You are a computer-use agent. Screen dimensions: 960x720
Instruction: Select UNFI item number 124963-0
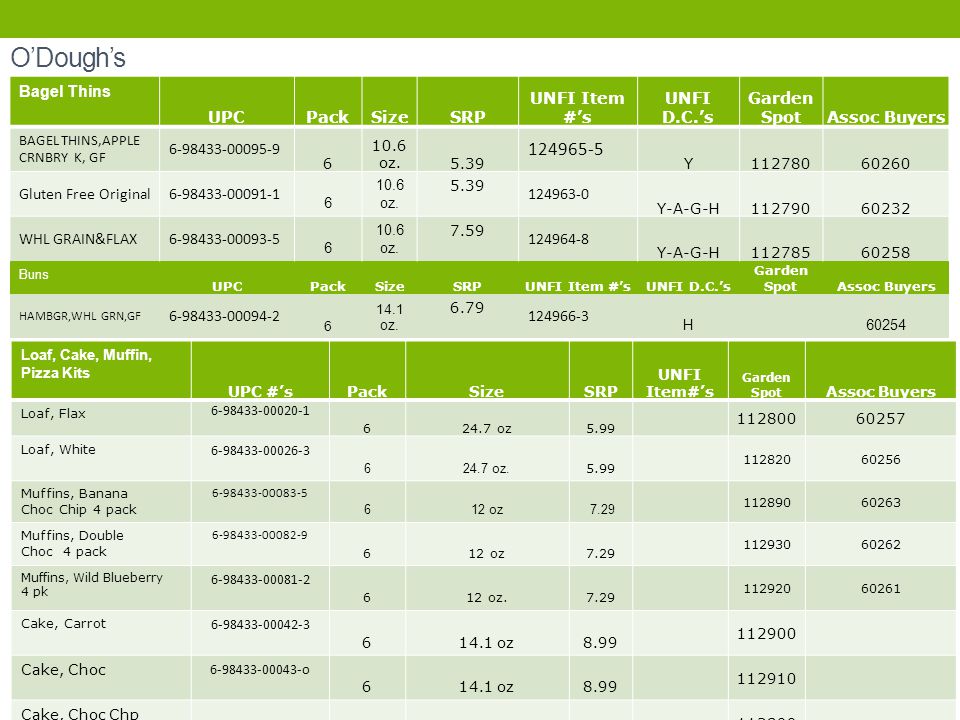click(x=558, y=194)
